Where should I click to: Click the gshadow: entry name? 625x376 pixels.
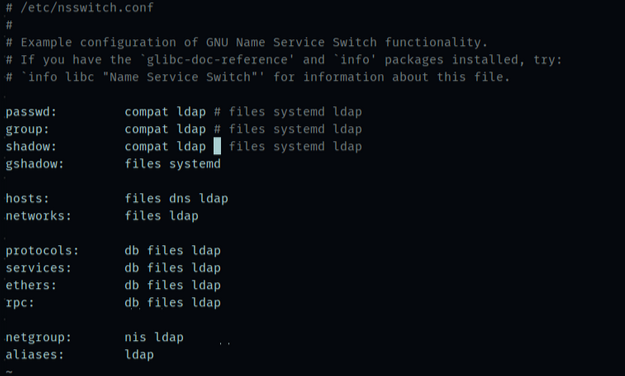[x=35, y=164]
